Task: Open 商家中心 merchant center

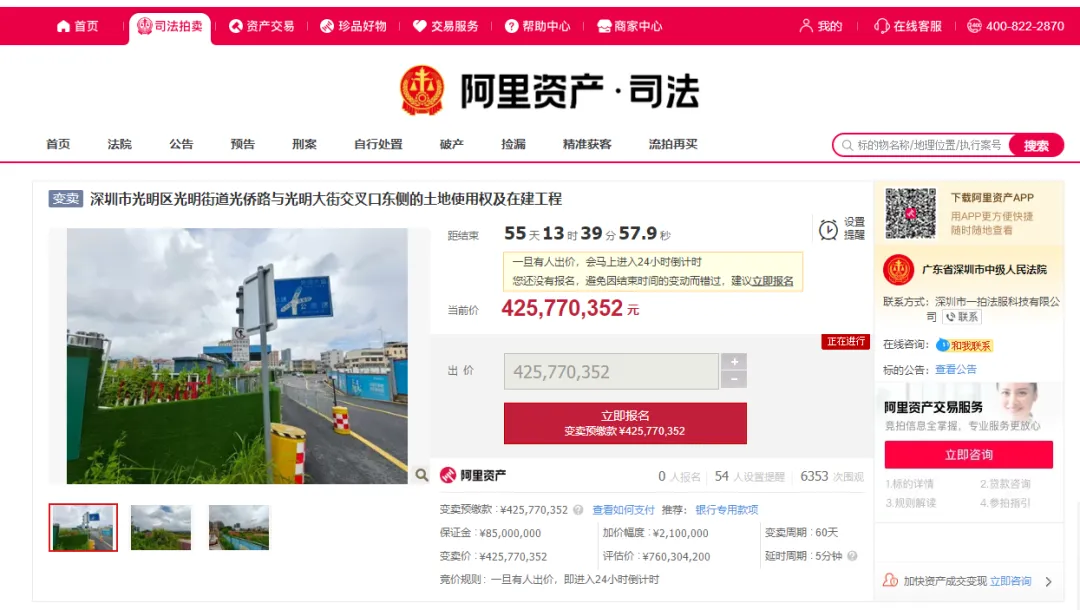Action: pyautogui.click(x=630, y=26)
